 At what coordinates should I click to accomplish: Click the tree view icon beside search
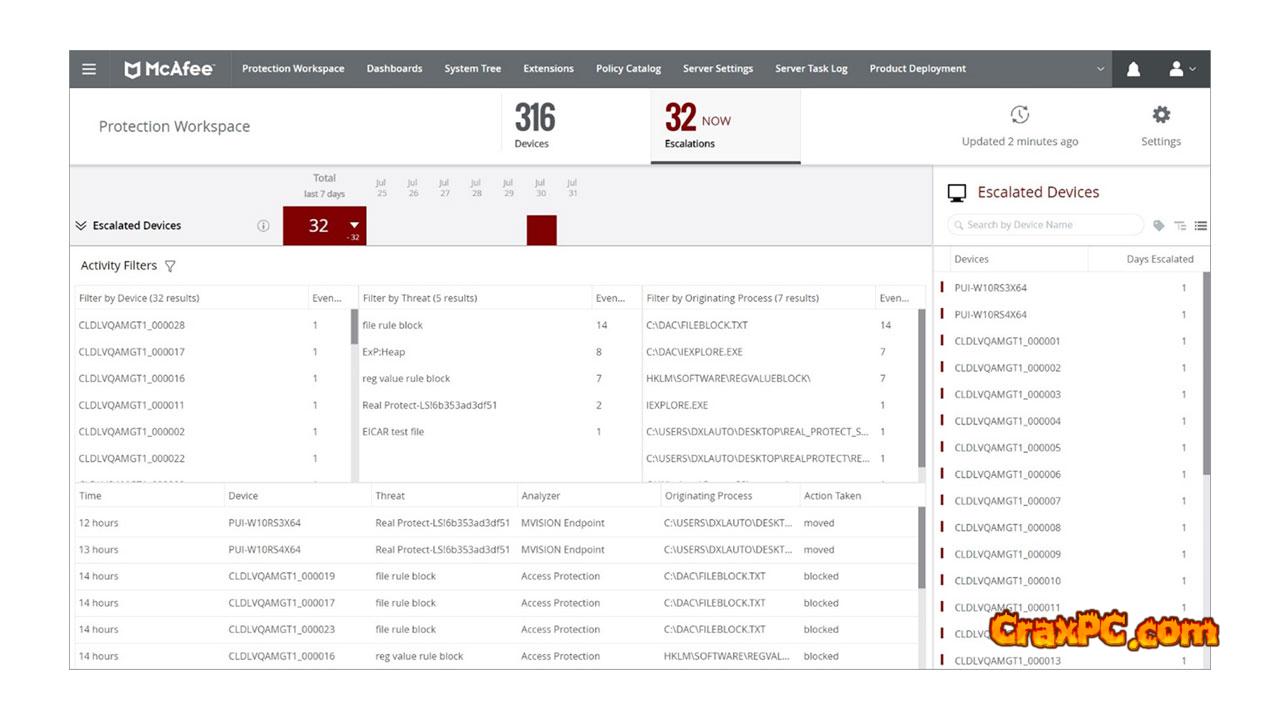(x=1180, y=226)
